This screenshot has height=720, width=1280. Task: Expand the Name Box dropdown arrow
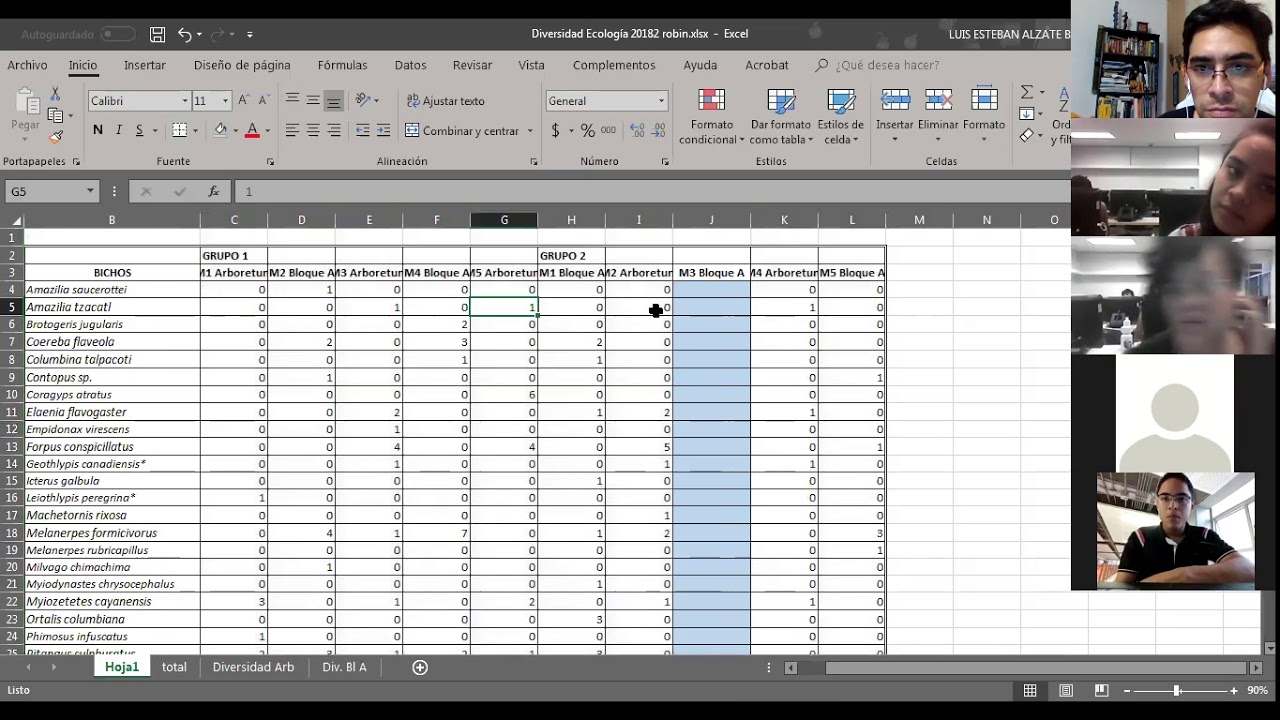(x=90, y=191)
